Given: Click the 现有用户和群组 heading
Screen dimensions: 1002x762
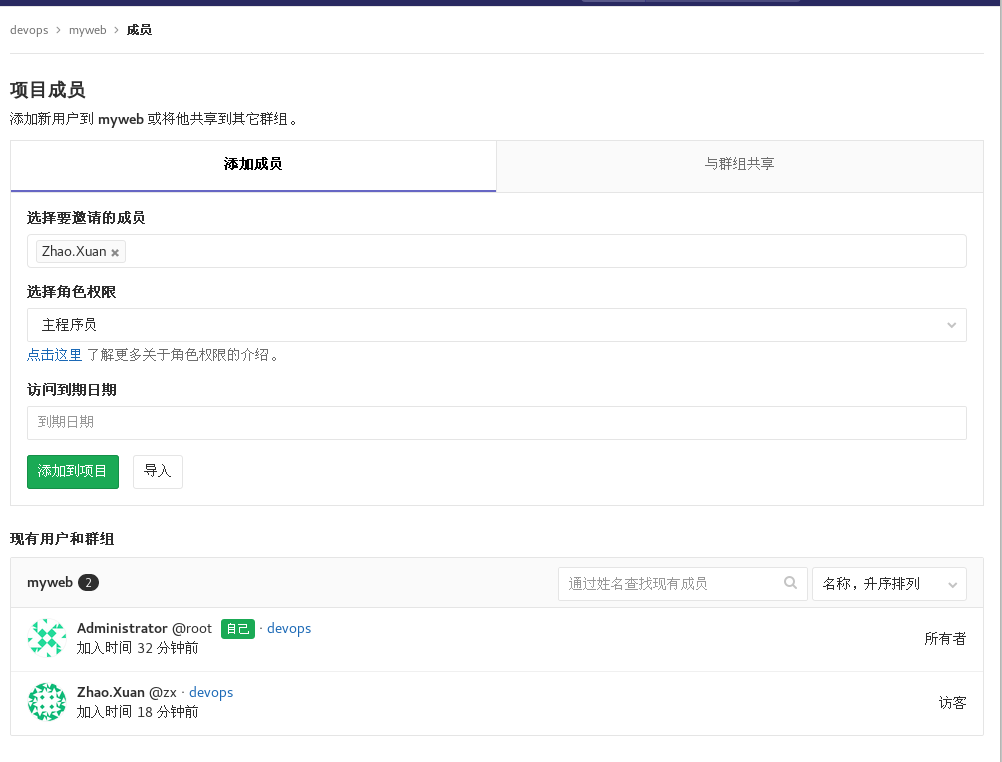Looking at the screenshot, I should pos(62,539).
